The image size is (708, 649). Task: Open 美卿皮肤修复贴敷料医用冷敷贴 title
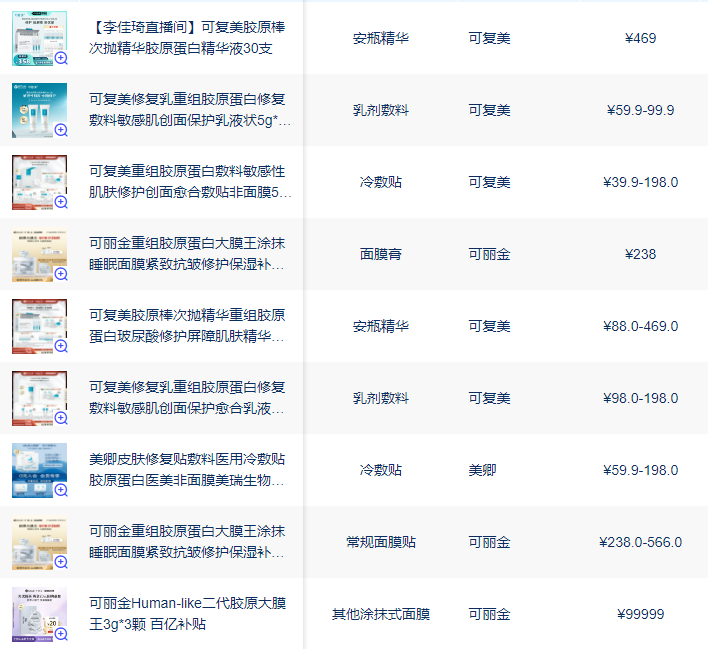[187, 470]
